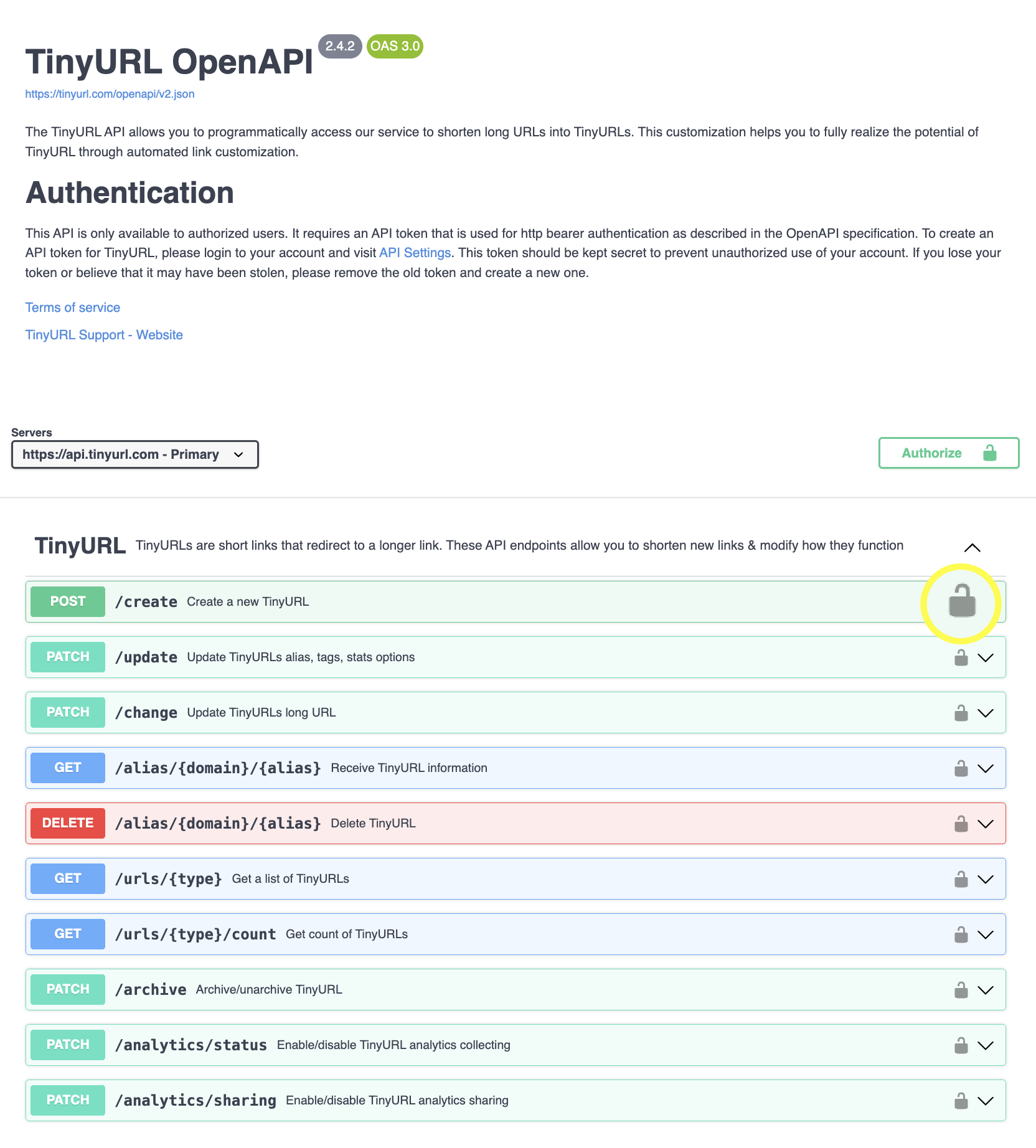
Task: Click the POST method badge for /create
Action: tap(68, 601)
